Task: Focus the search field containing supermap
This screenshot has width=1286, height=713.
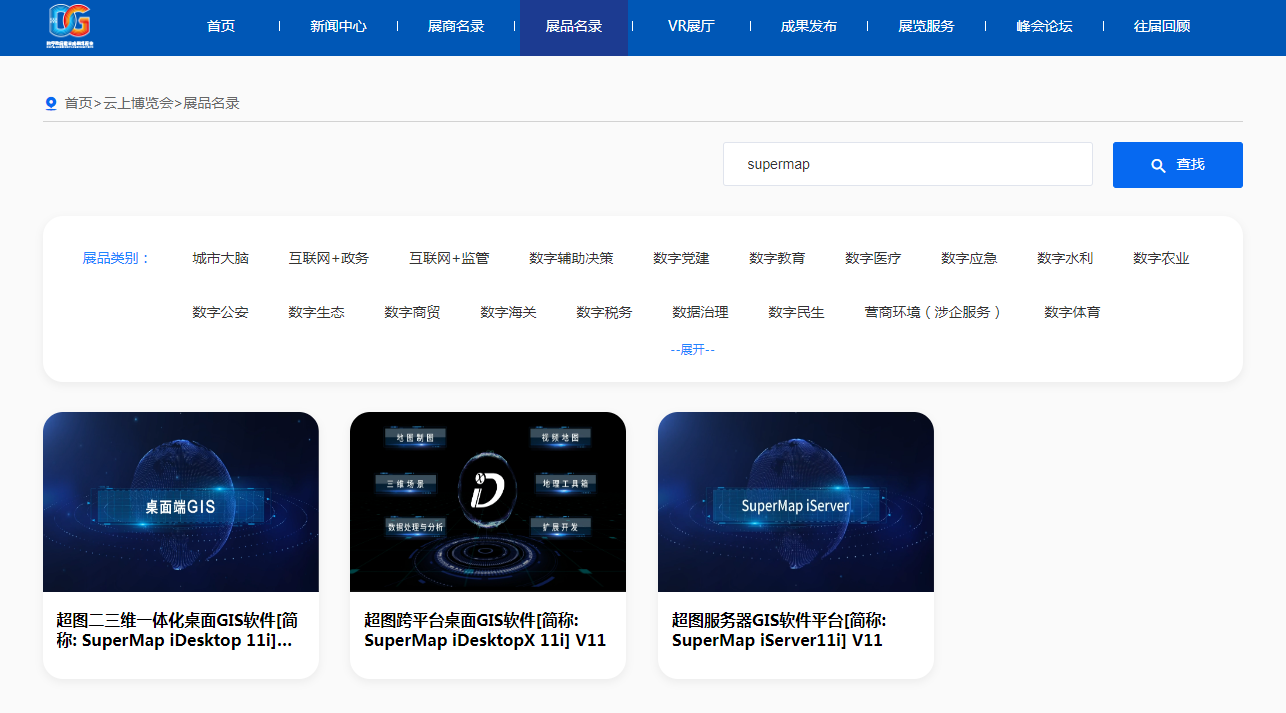Action: tap(908, 164)
